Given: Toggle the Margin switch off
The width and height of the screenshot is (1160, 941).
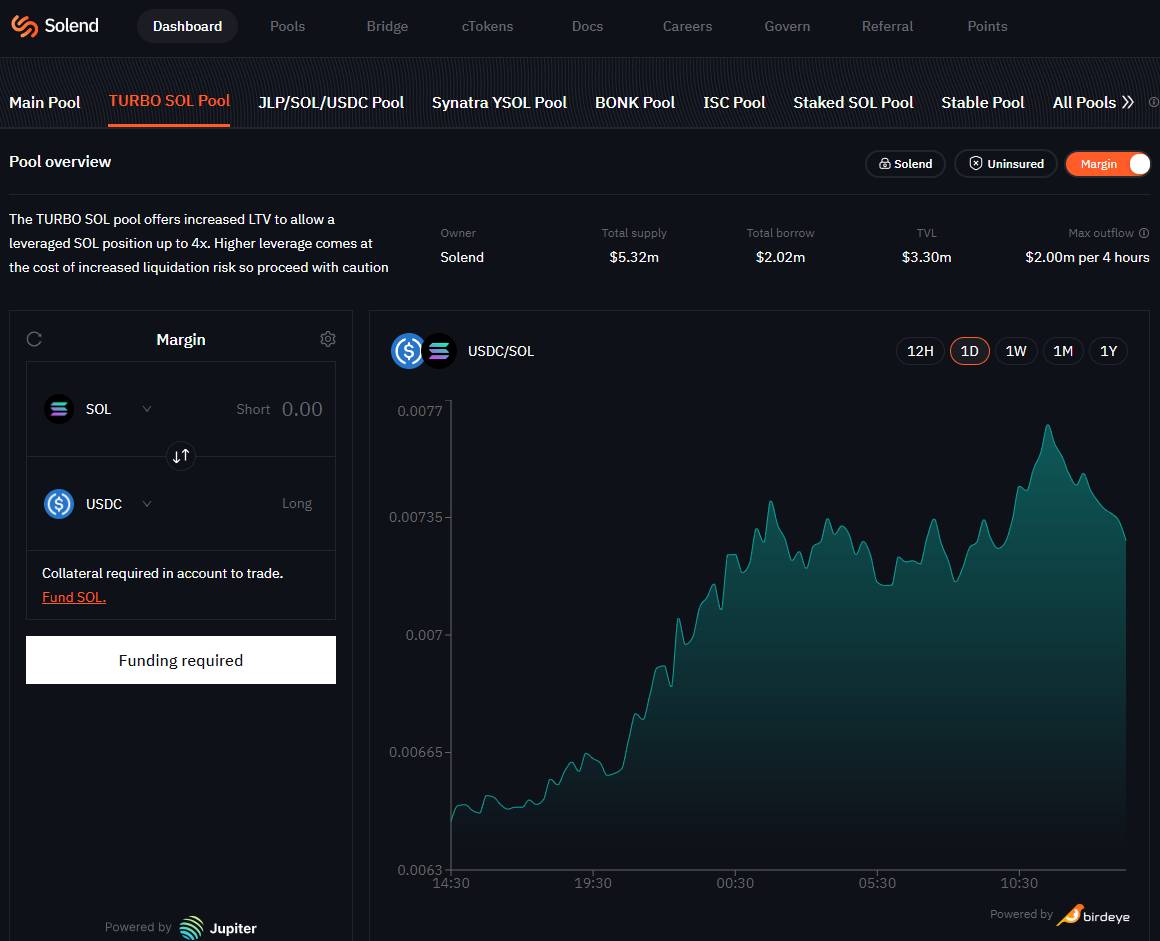Looking at the screenshot, I should coord(1107,163).
